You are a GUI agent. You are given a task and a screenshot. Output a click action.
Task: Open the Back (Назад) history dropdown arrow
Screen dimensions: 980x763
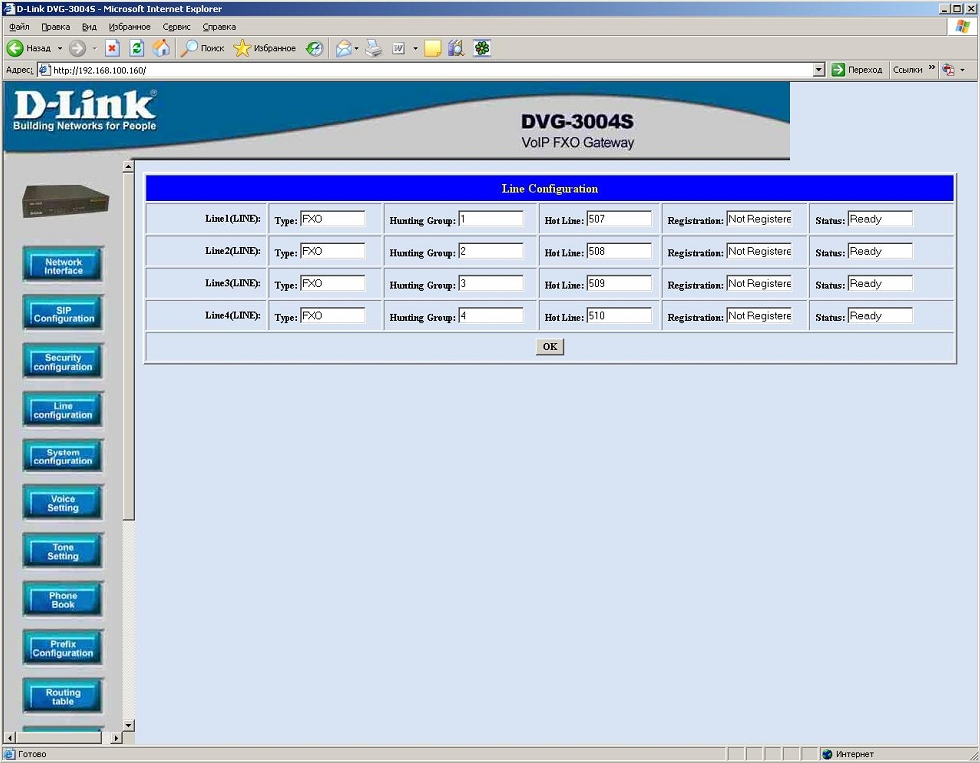pos(60,48)
